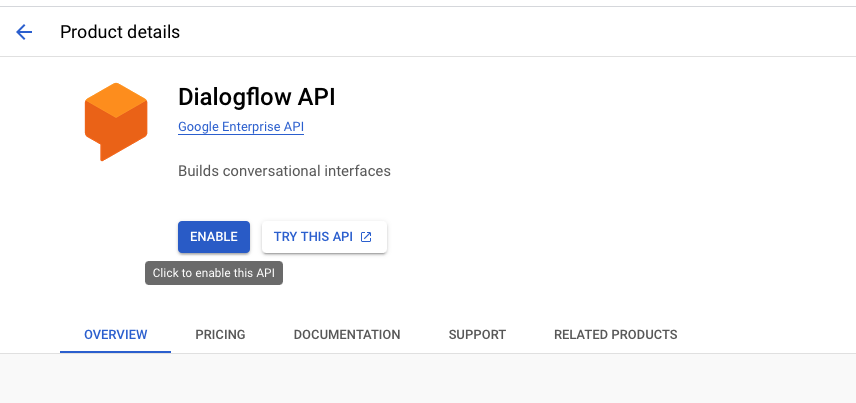Viewport: 856px width, 403px height.
Task: Click the orange Dialogflow logo
Action: pos(116,122)
